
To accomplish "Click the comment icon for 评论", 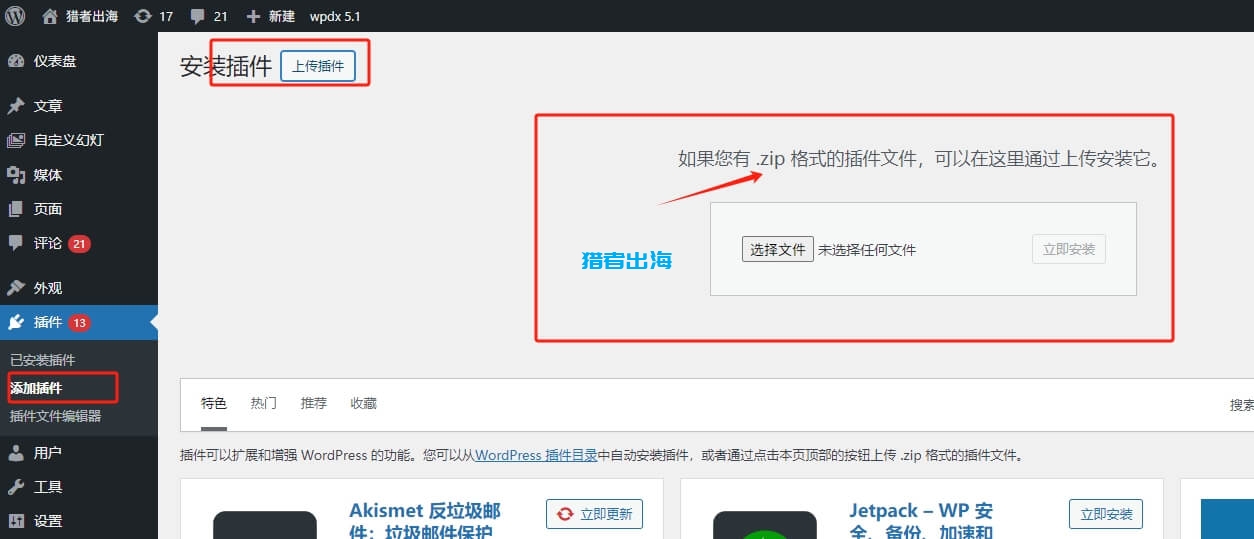I will (16, 243).
